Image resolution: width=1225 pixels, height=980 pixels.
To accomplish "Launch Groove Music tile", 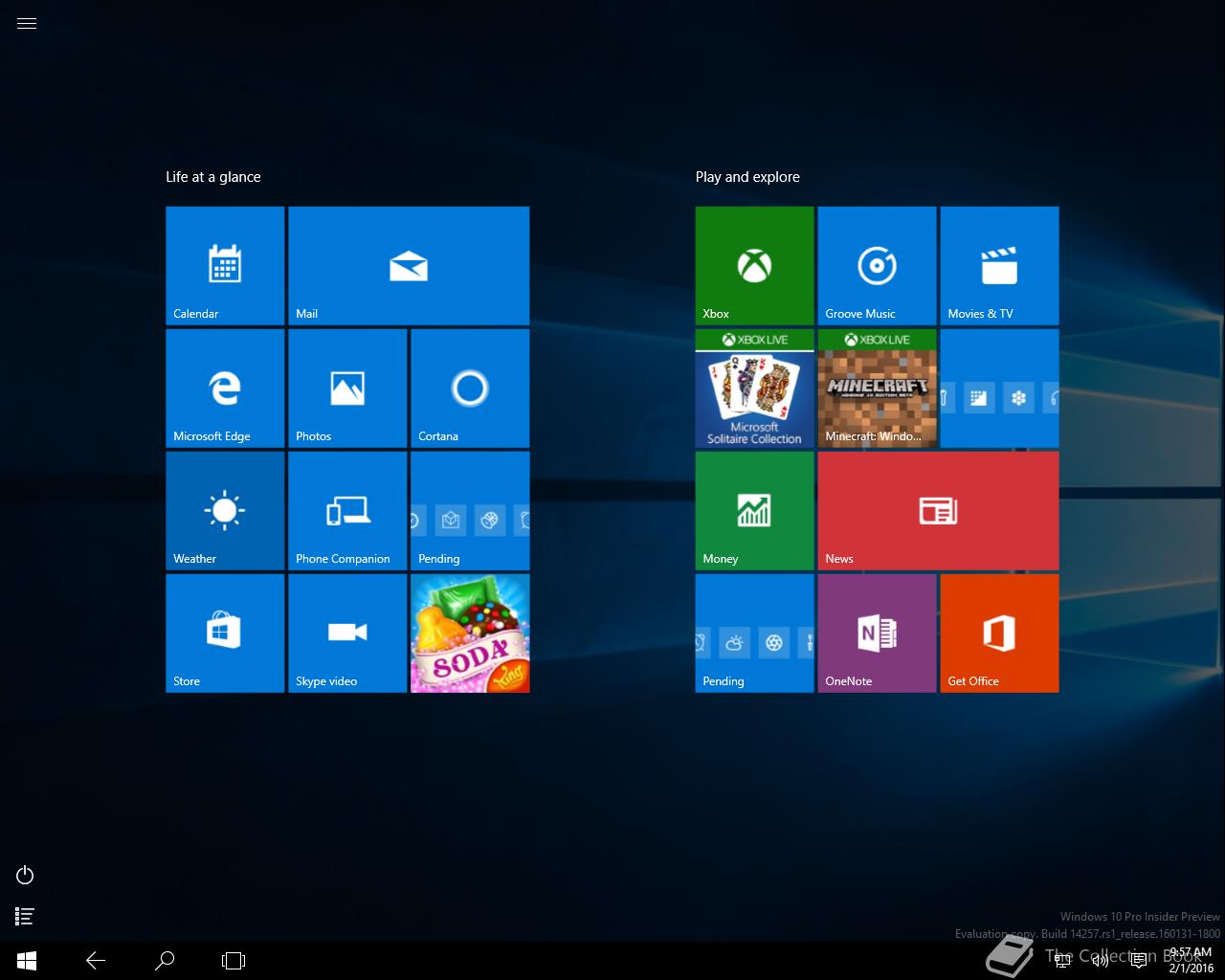I will click(x=878, y=266).
